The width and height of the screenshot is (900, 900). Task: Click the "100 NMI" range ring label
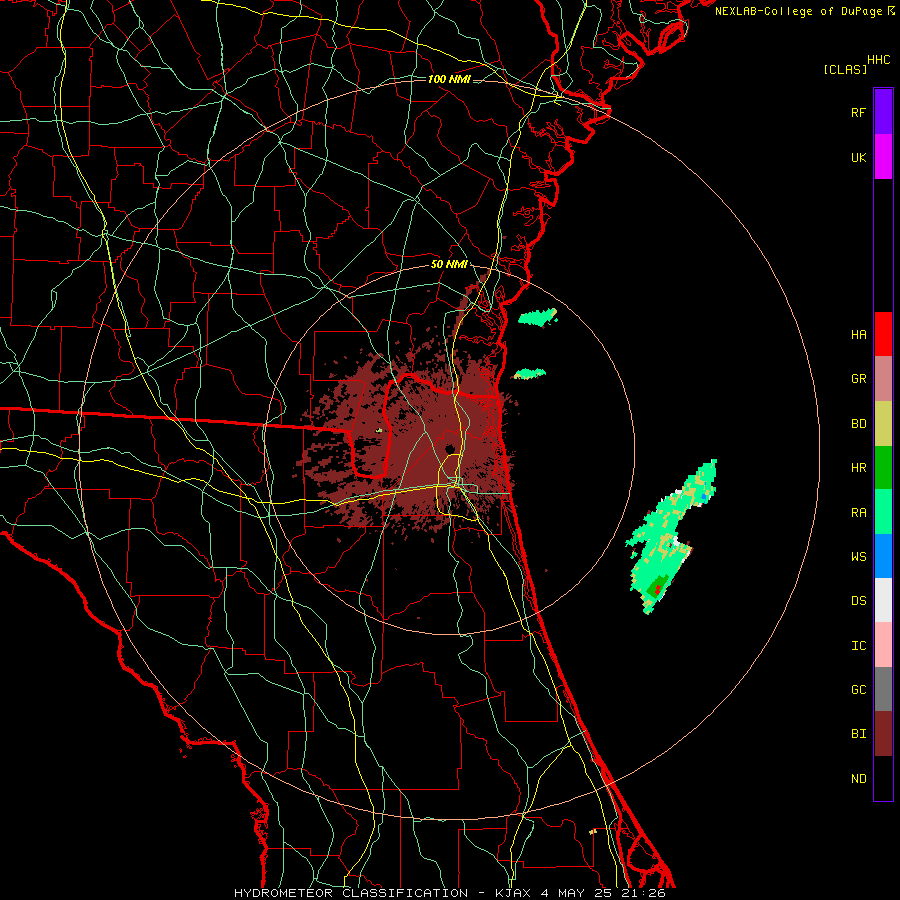click(449, 79)
